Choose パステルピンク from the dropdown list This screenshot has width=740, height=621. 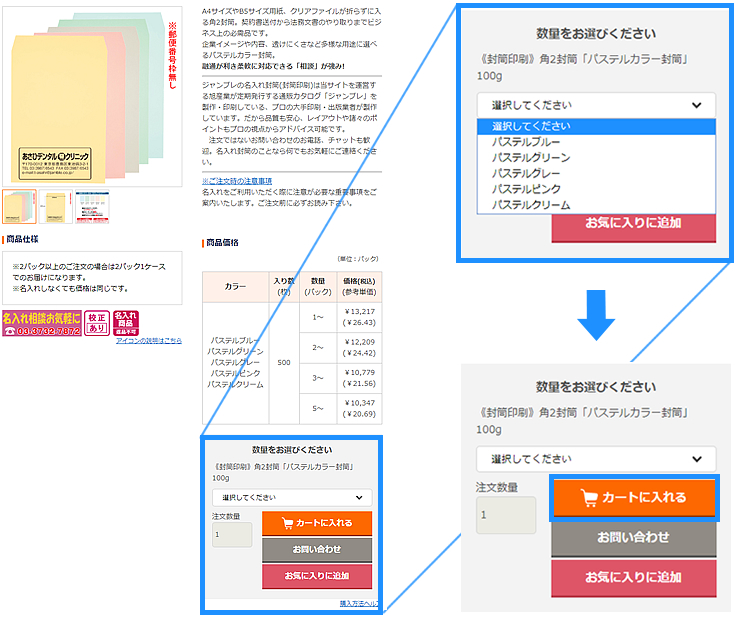(x=530, y=189)
